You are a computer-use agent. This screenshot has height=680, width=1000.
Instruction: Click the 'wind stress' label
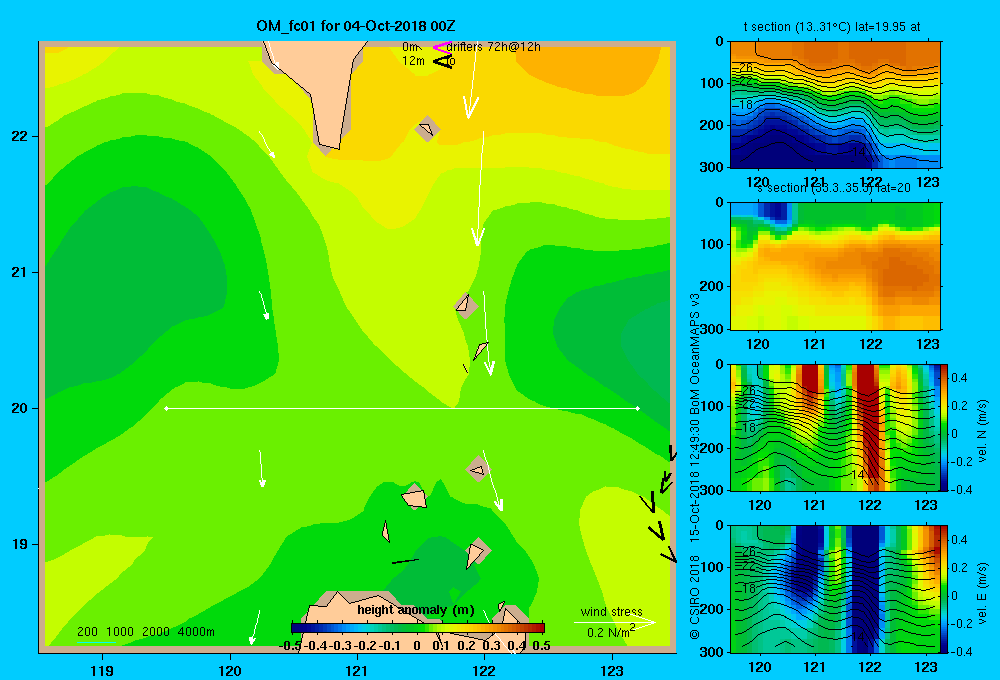611,611
